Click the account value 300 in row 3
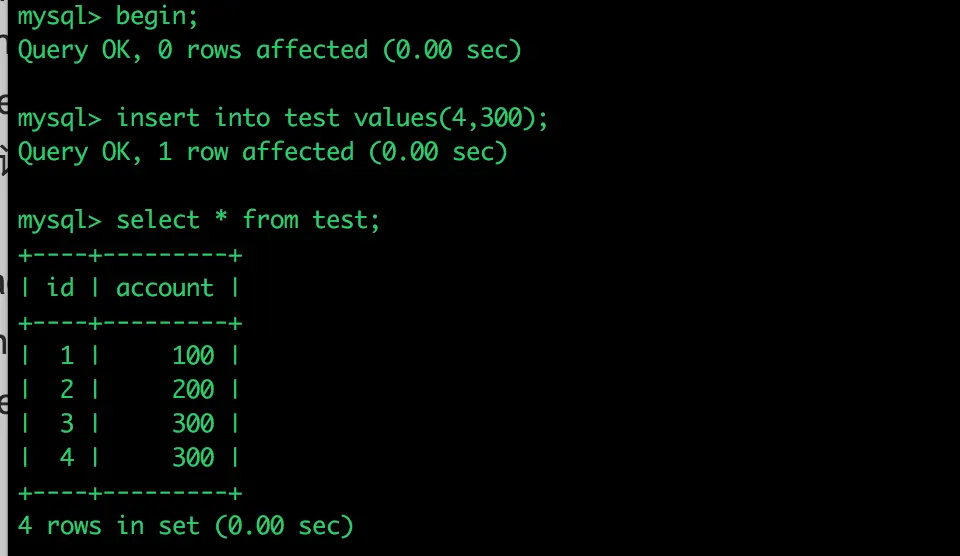960x556 pixels. [x=193, y=424]
